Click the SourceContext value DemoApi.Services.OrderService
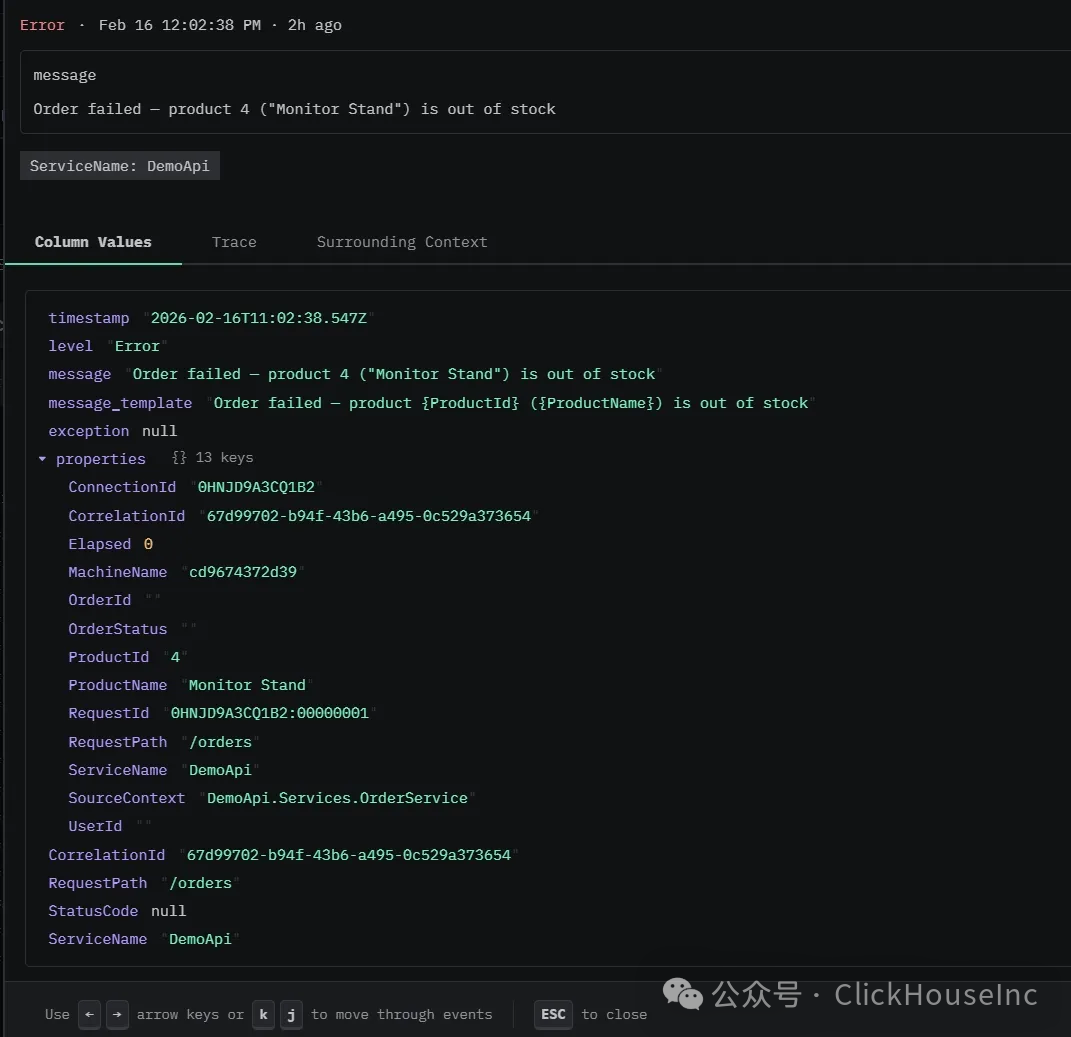 (x=337, y=798)
